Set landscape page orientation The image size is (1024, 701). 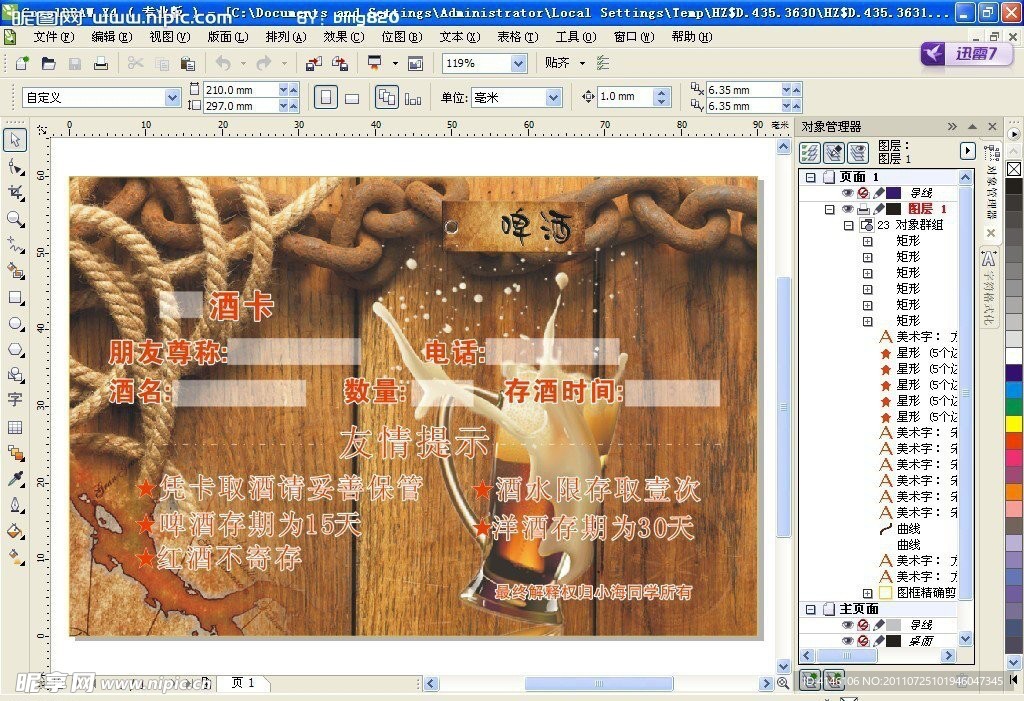[x=352, y=99]
